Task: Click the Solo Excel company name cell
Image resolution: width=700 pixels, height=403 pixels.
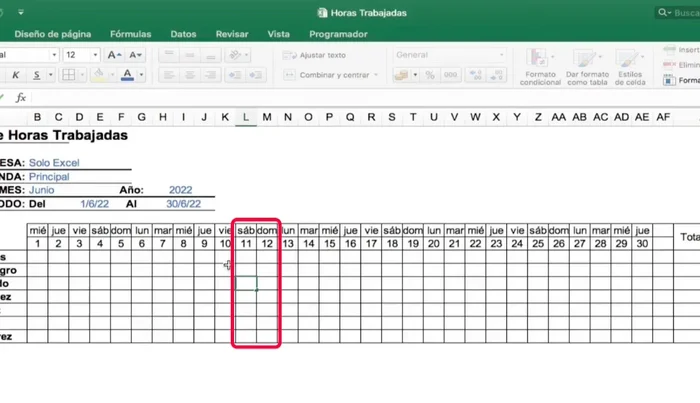Action: (x=54, y=162)
